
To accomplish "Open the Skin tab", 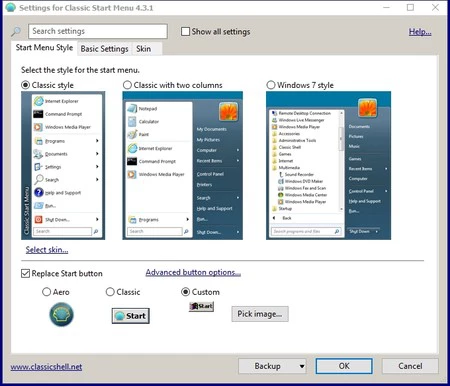I will pos(143,49).
